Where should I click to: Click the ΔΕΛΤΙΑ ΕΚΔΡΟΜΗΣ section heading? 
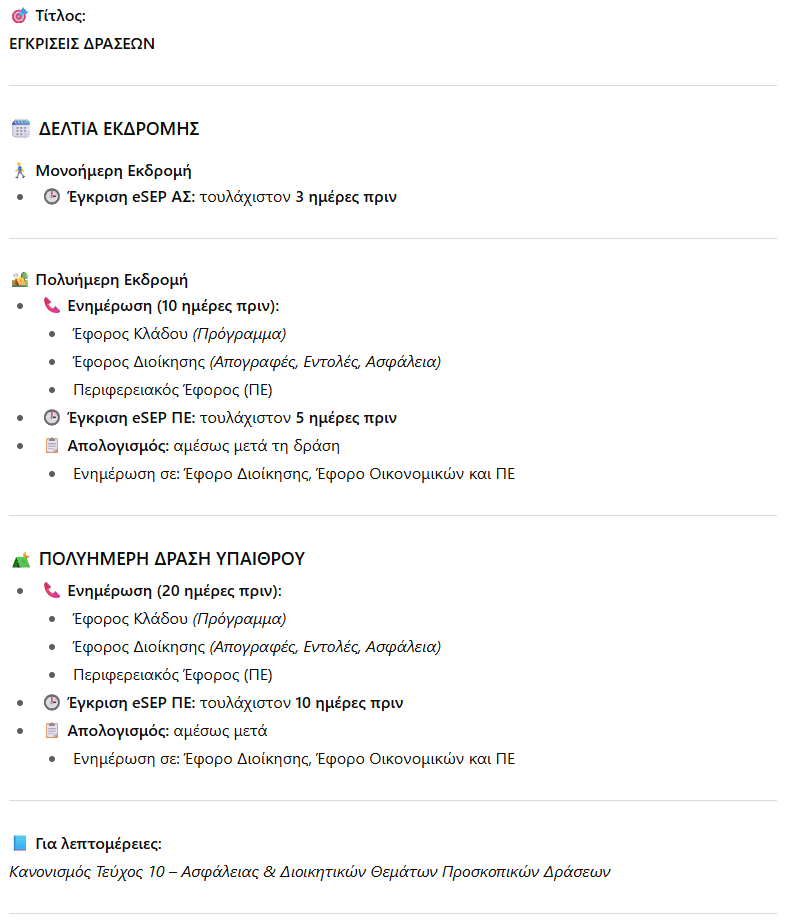point(119,128)
